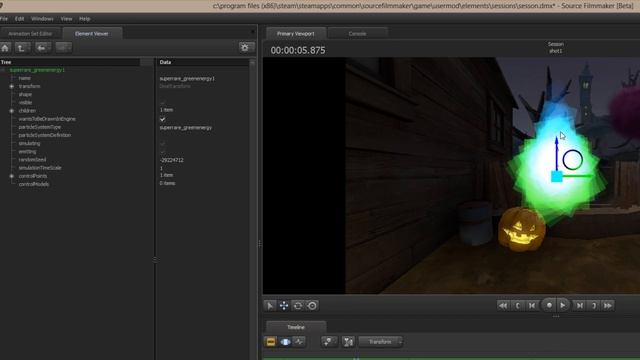
Task: Activate the screen-space circle manipulator tool
Action: point(312,306)
